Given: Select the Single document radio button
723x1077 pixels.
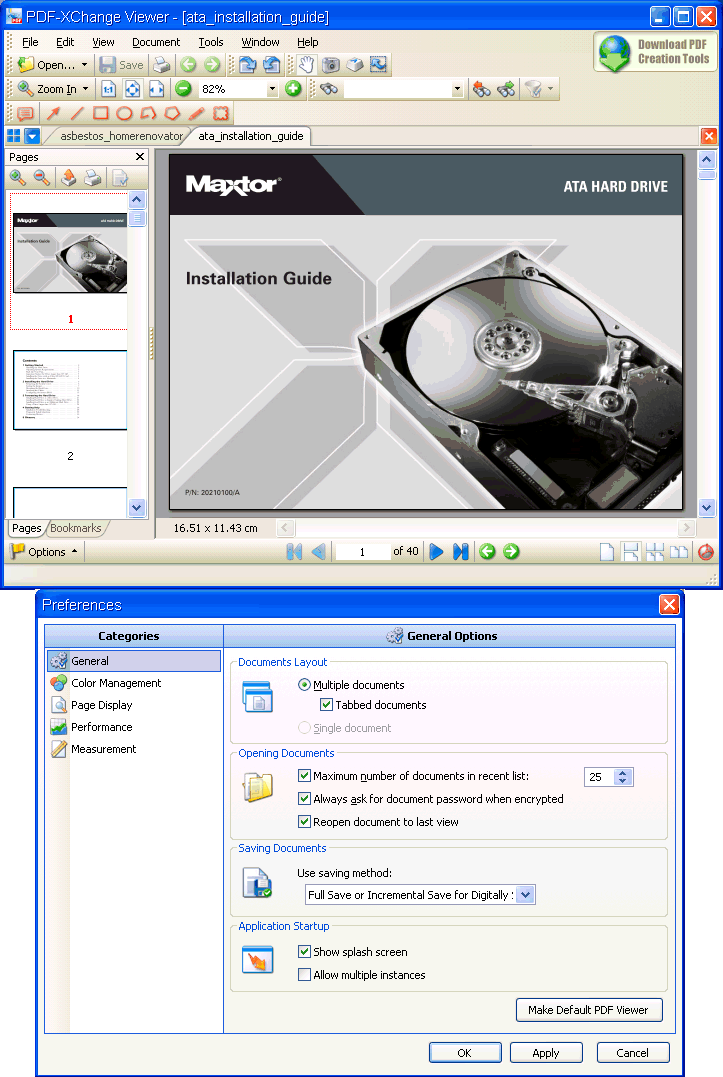Looking at the screenshot, I should pyautogui.click(x=304, y=727).
